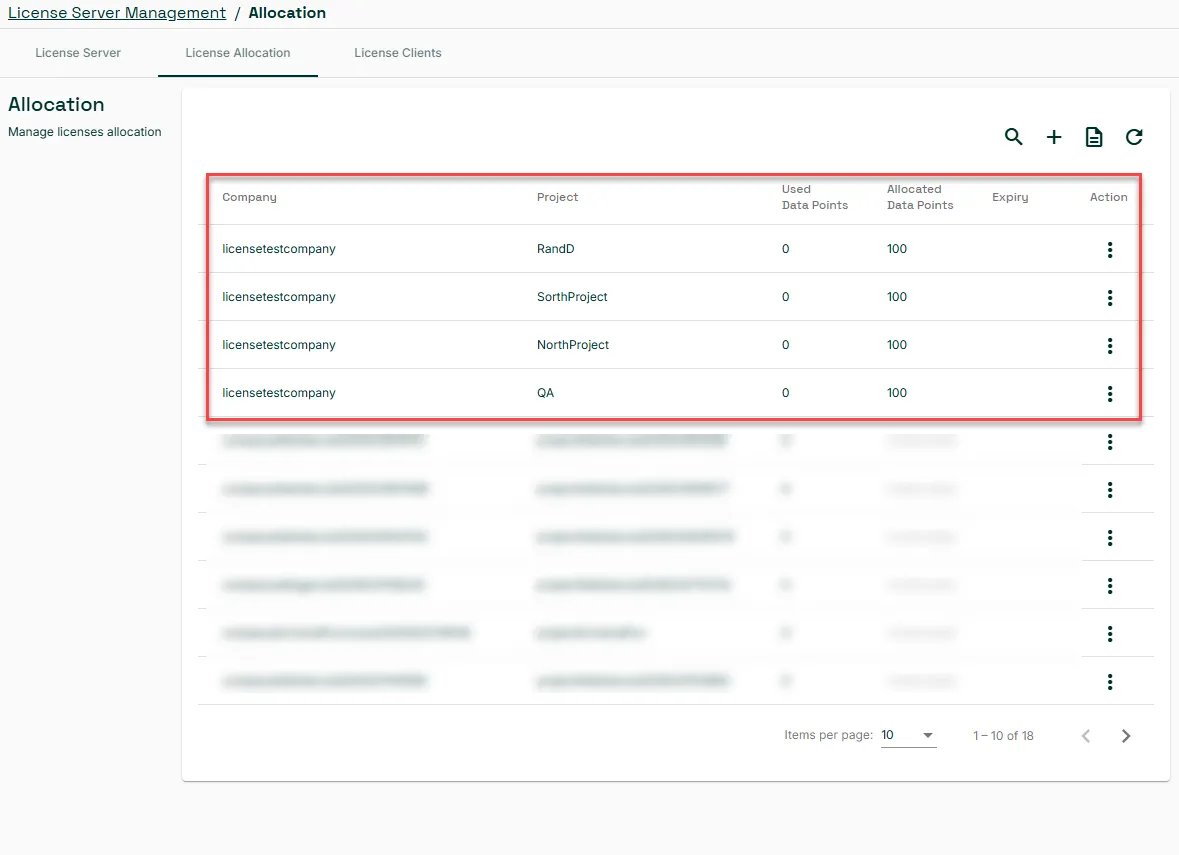Refresh the allocation list
The height and width of the screenshot is (855, 1179).
point(1134,137)
